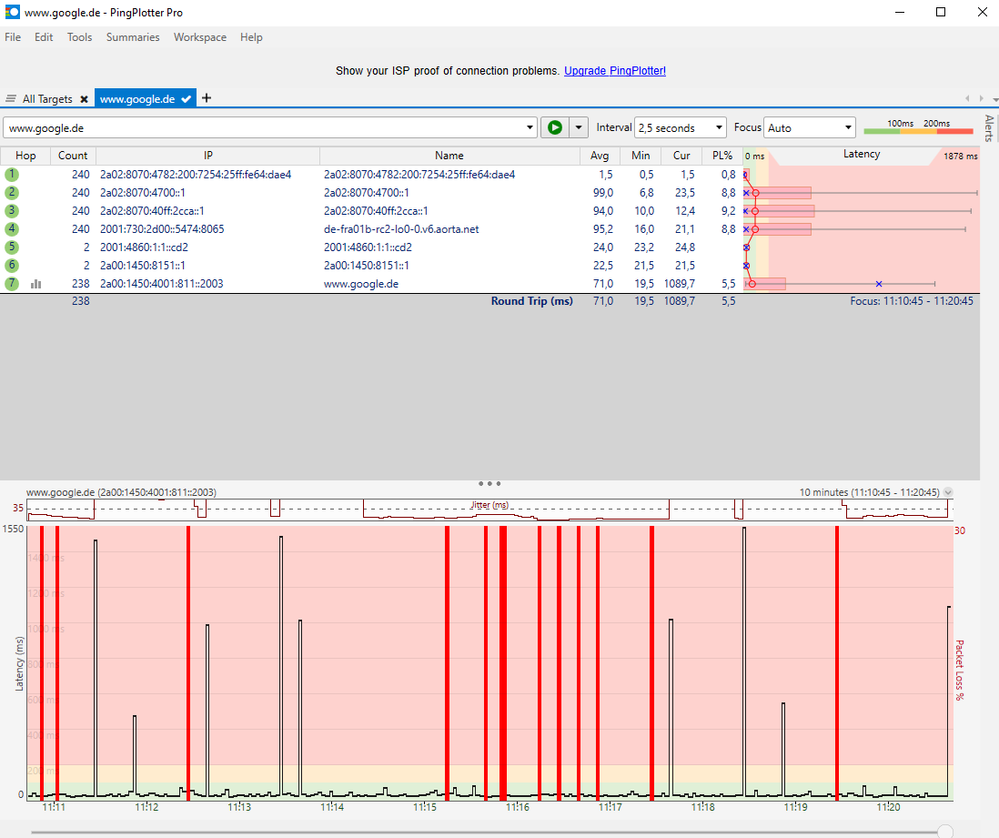The width and height of the screenshot is (999, 838).
Task: Click the Jitter (ms) graph strip
Action: pos(489,509)
